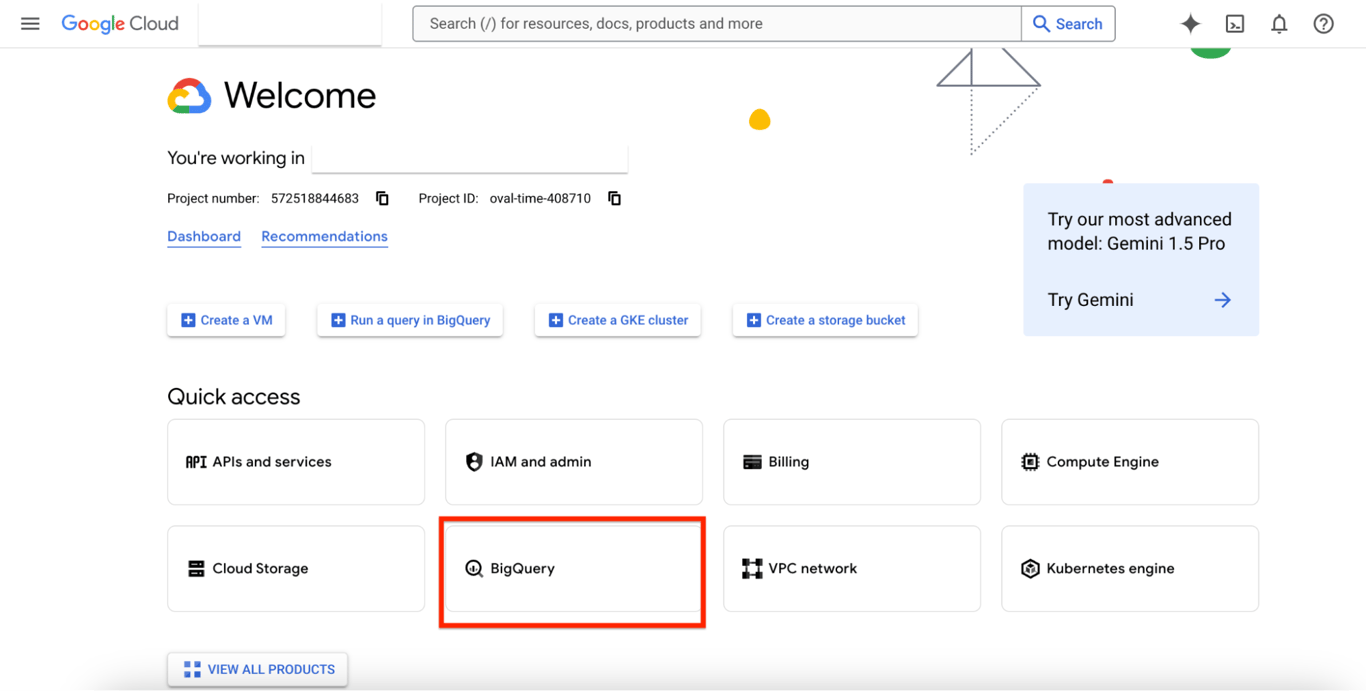Image resolution: width=1366 pixels, height=691 pixels.
Task: Copy the project ID
Action: point(614,198)
